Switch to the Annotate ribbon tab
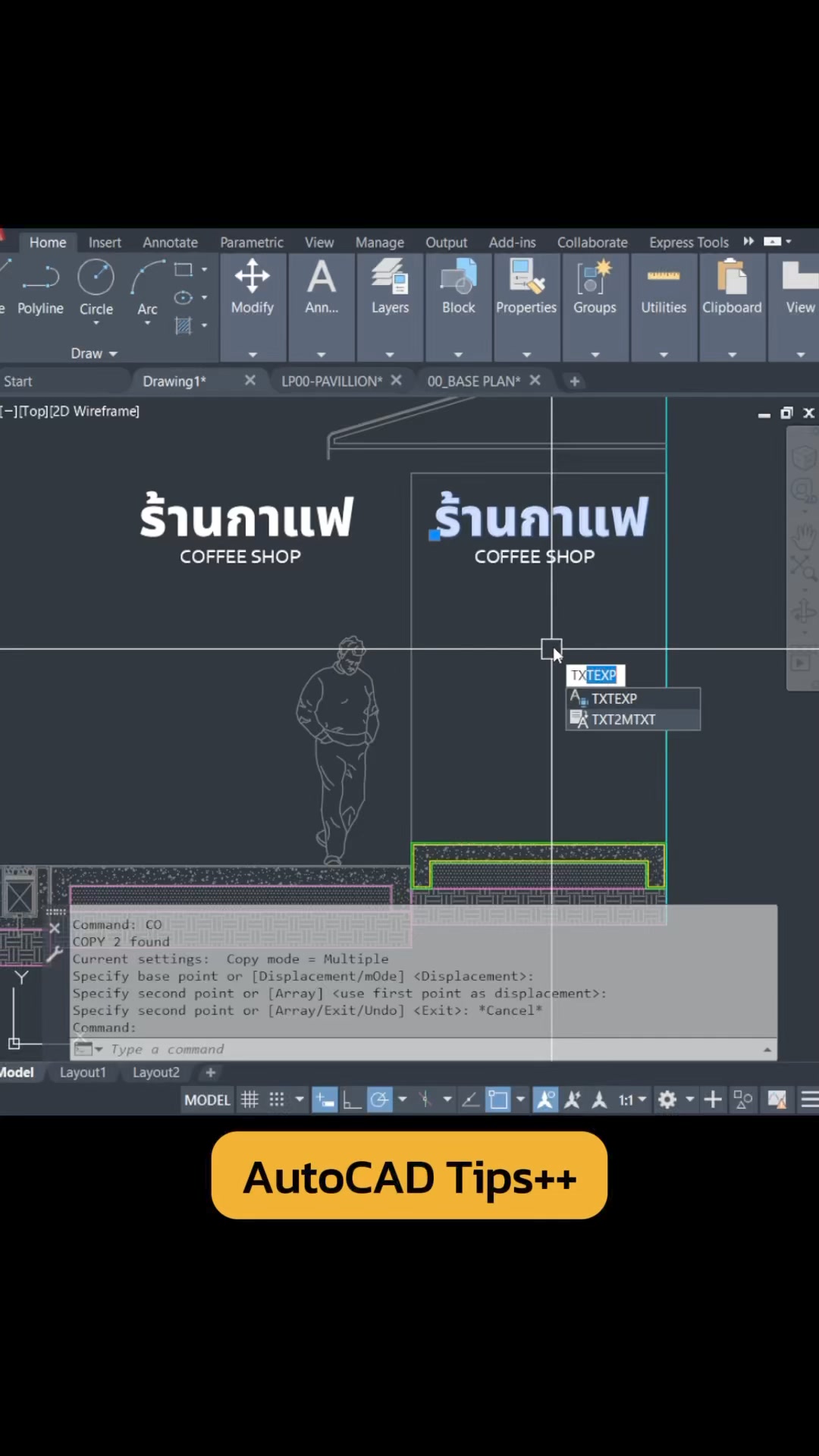The height and width of the screenshot is (1456, 819). (170, 242)
